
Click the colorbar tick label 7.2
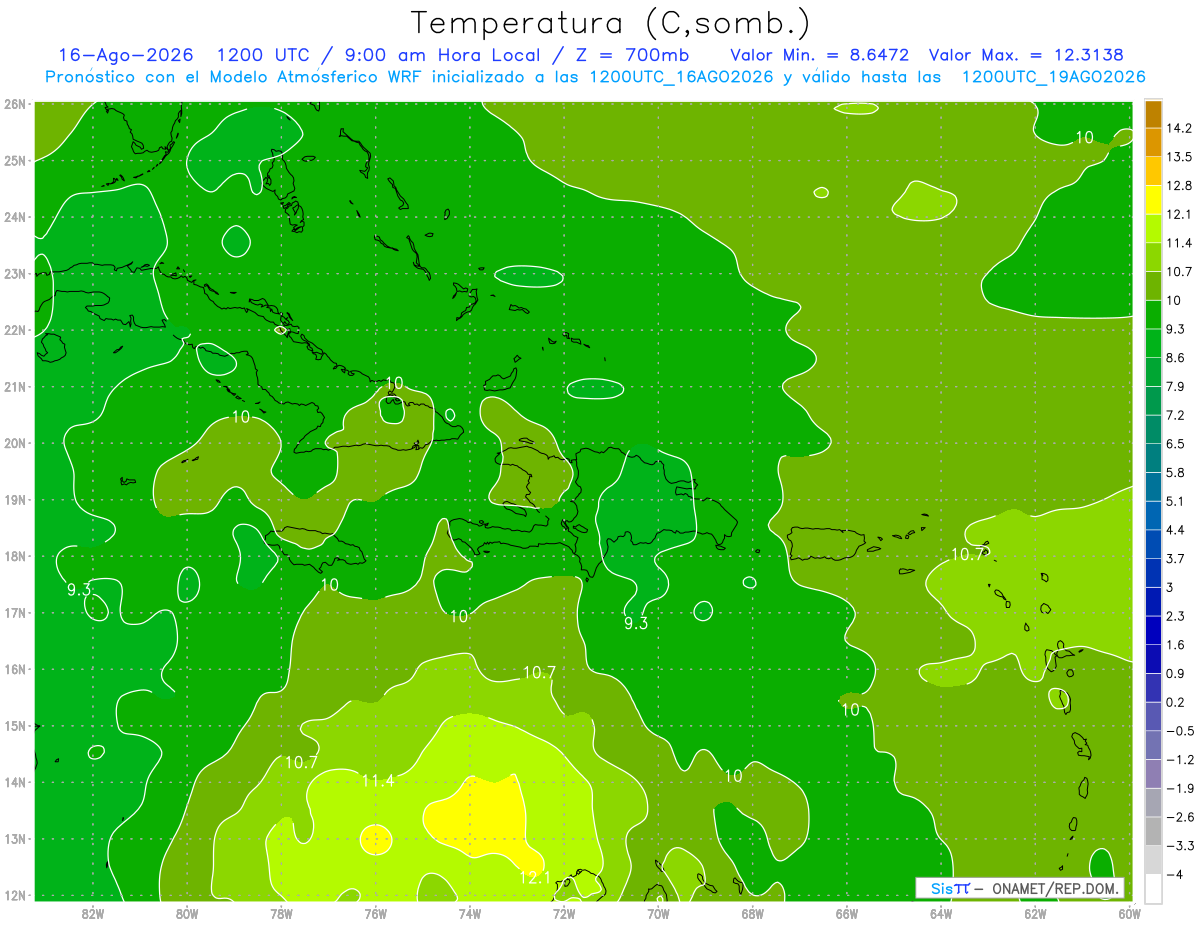point(1176,414)
